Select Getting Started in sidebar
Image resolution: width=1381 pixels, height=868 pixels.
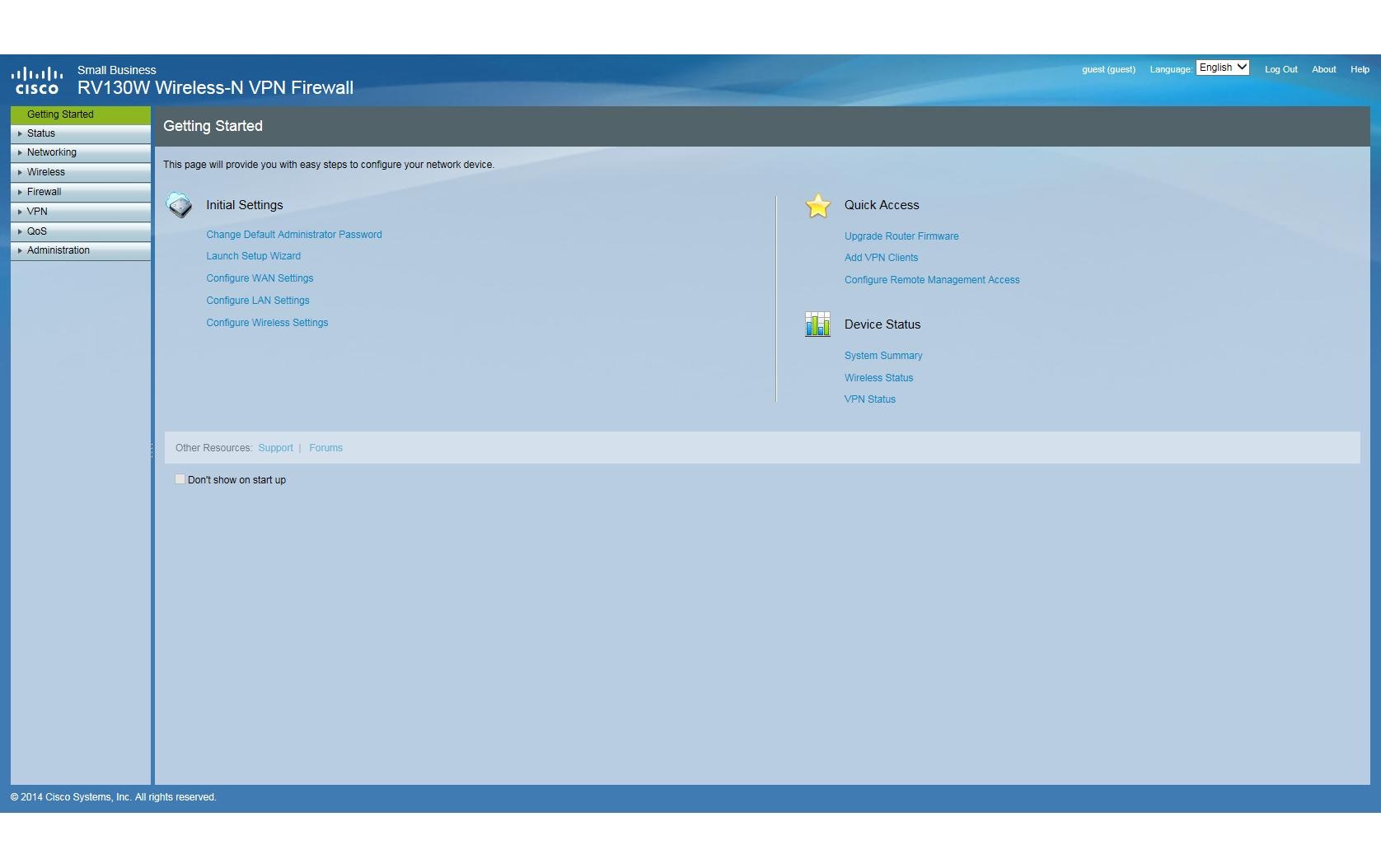pos(81,114)
